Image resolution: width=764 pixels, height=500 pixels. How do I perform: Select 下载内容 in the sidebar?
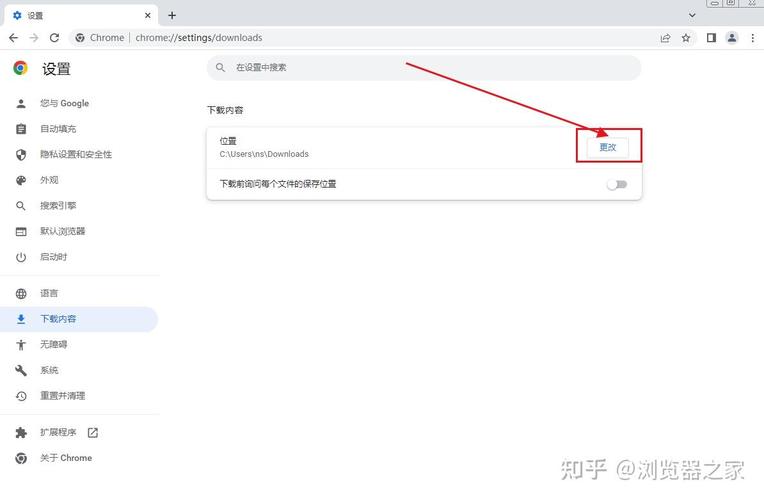coord(79,319)
